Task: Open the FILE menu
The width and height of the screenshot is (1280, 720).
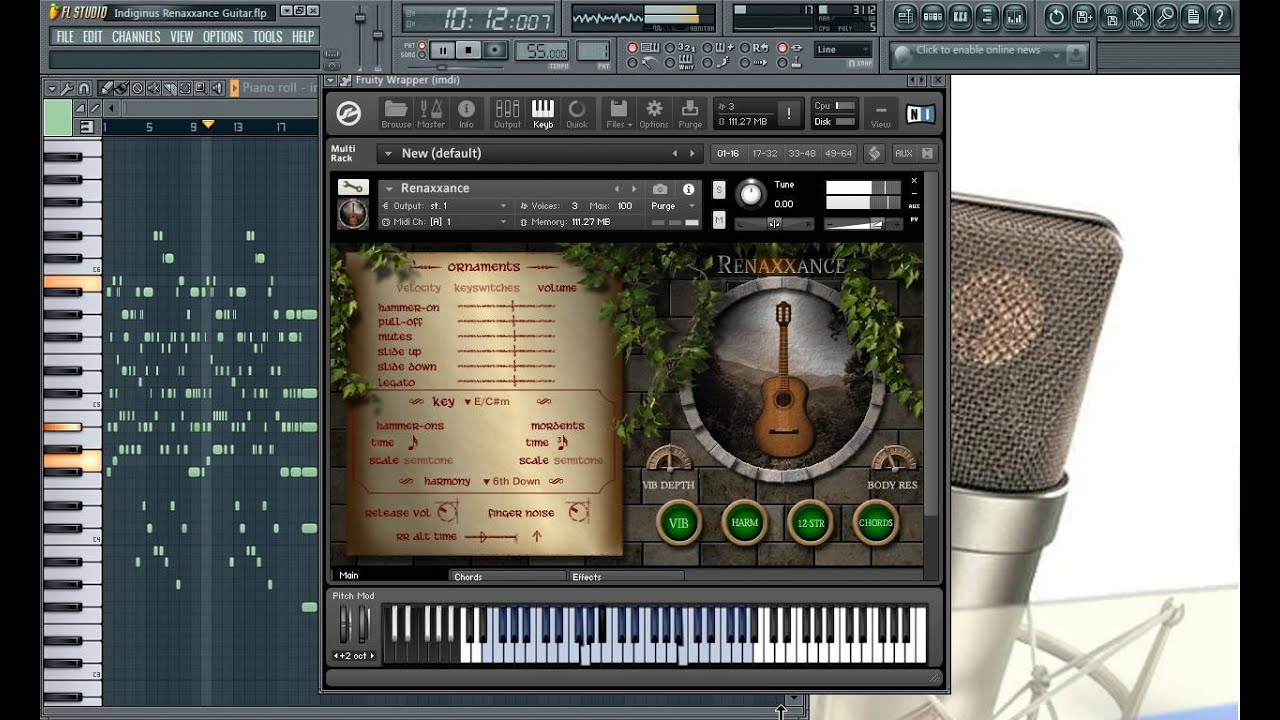Action: coord(65,37)
